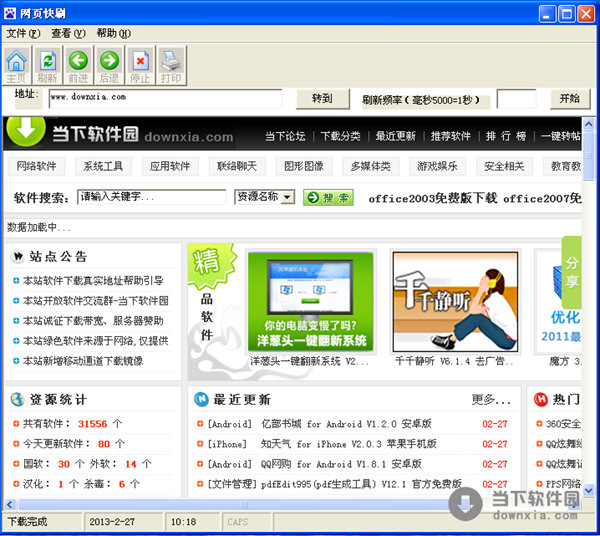Click the Stop (停止) toolbar icon
The image size is (600, 536).
(140, 65)
